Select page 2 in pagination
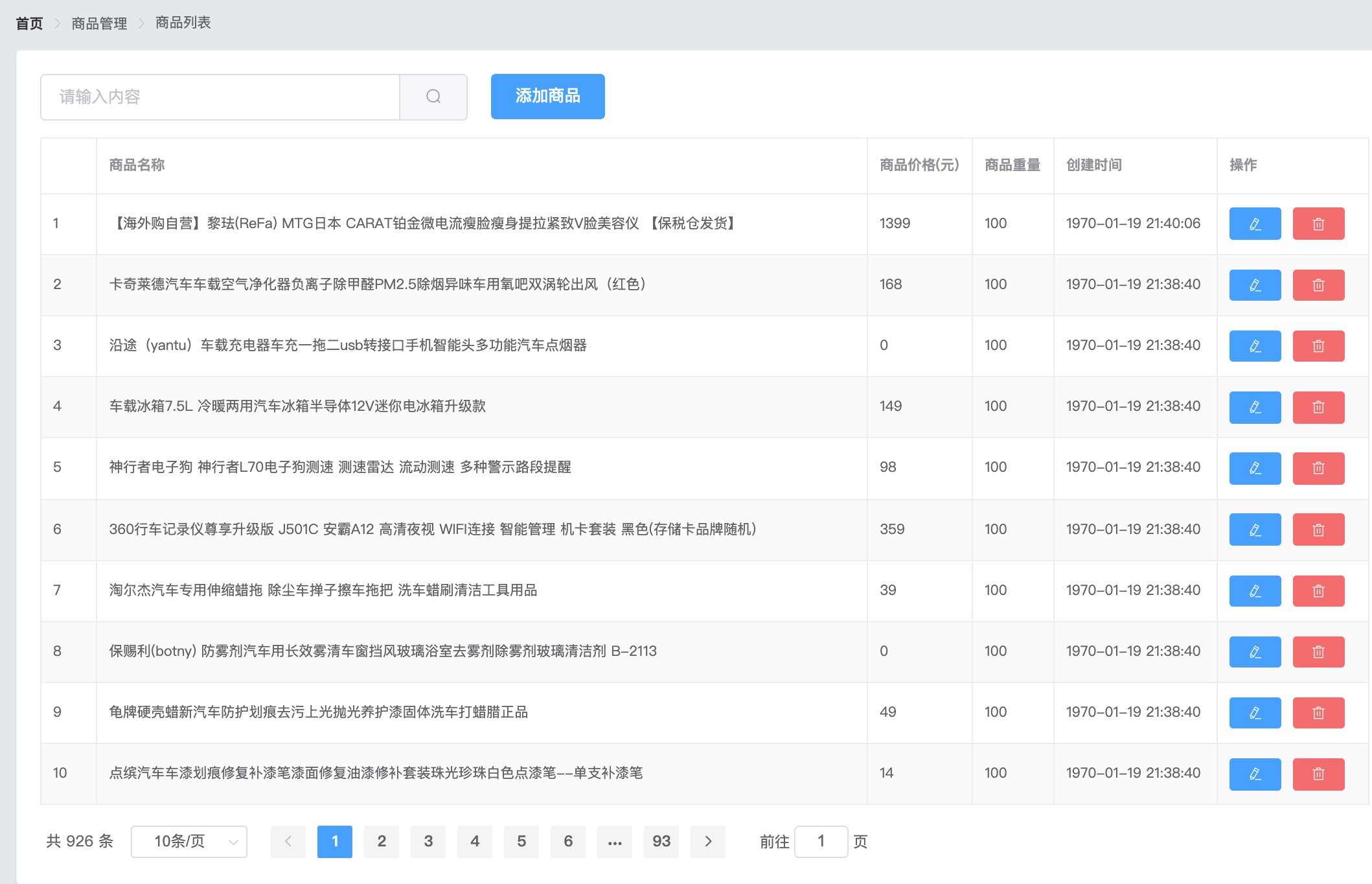 382,841
